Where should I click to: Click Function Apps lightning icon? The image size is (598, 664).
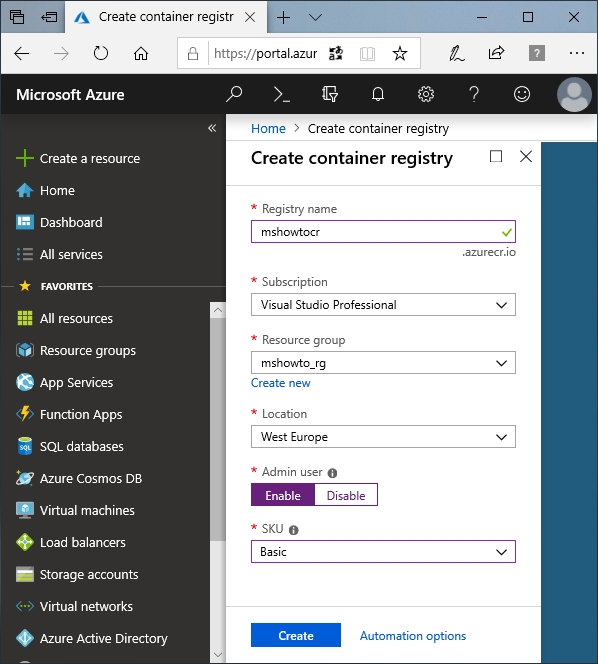point(25,414)
